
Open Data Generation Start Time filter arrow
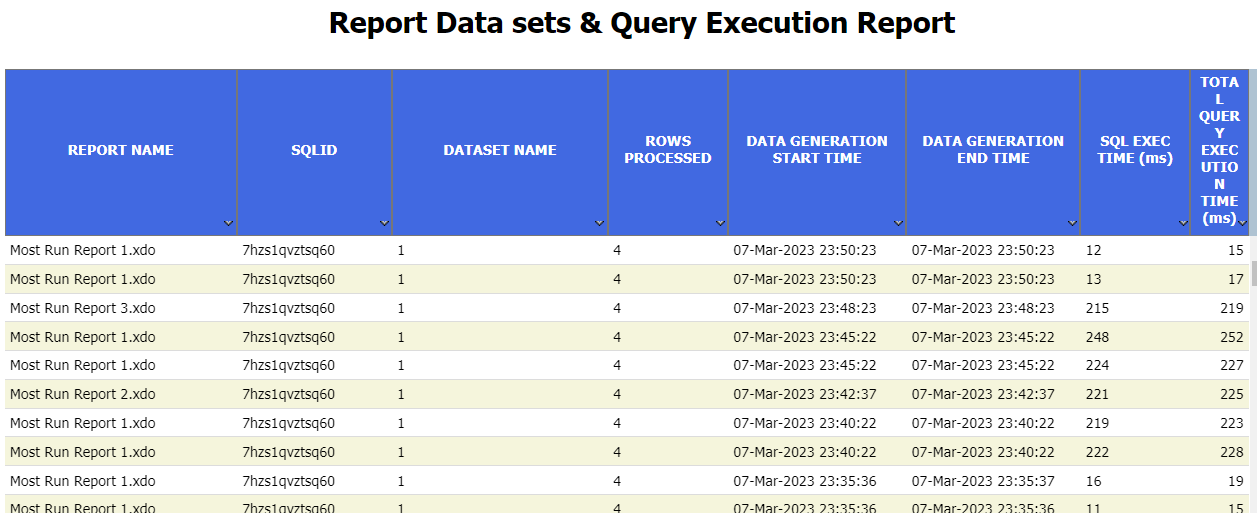click(898, 223)
